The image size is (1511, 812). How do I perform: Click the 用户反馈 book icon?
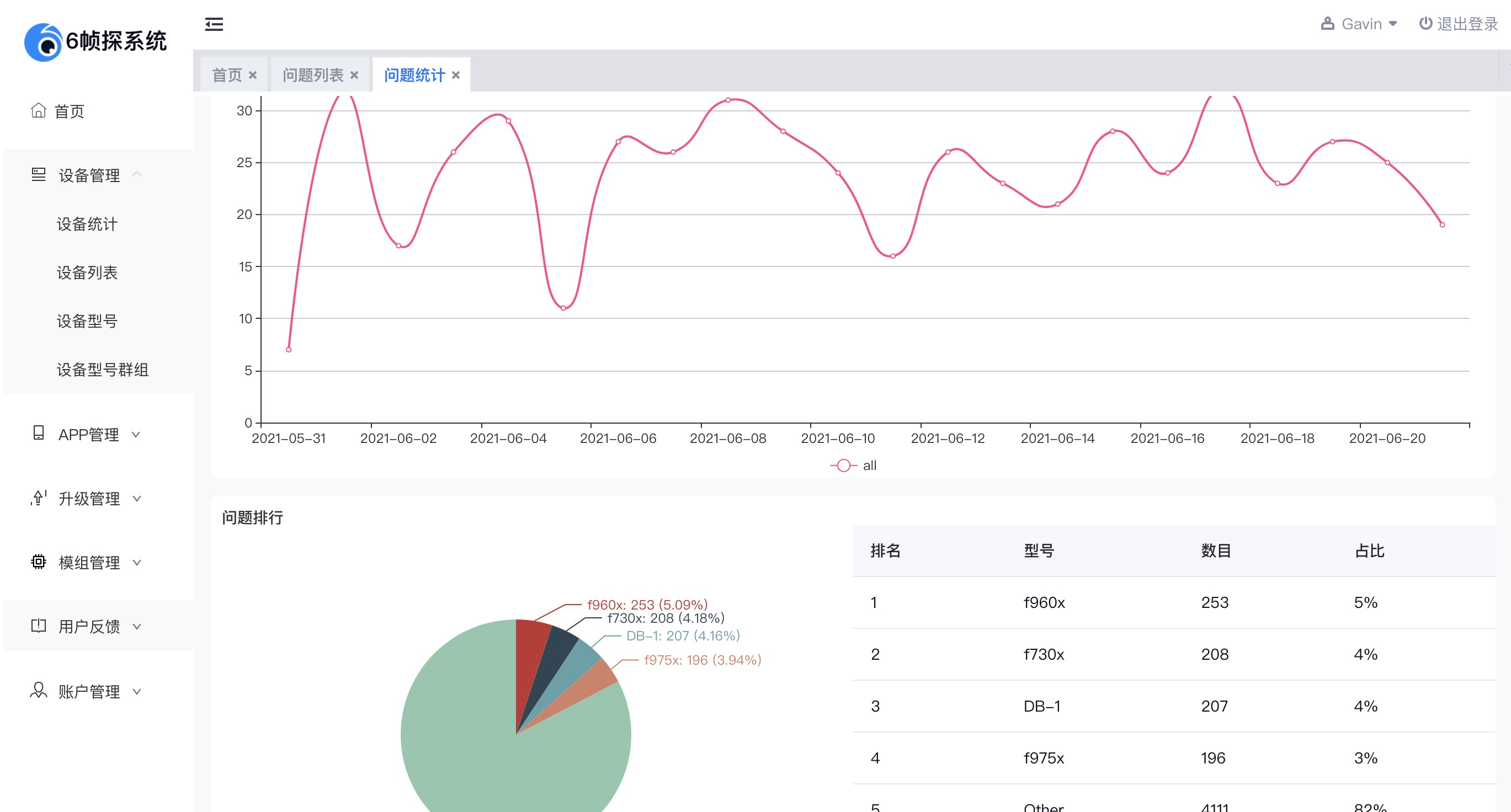(38, 626)
